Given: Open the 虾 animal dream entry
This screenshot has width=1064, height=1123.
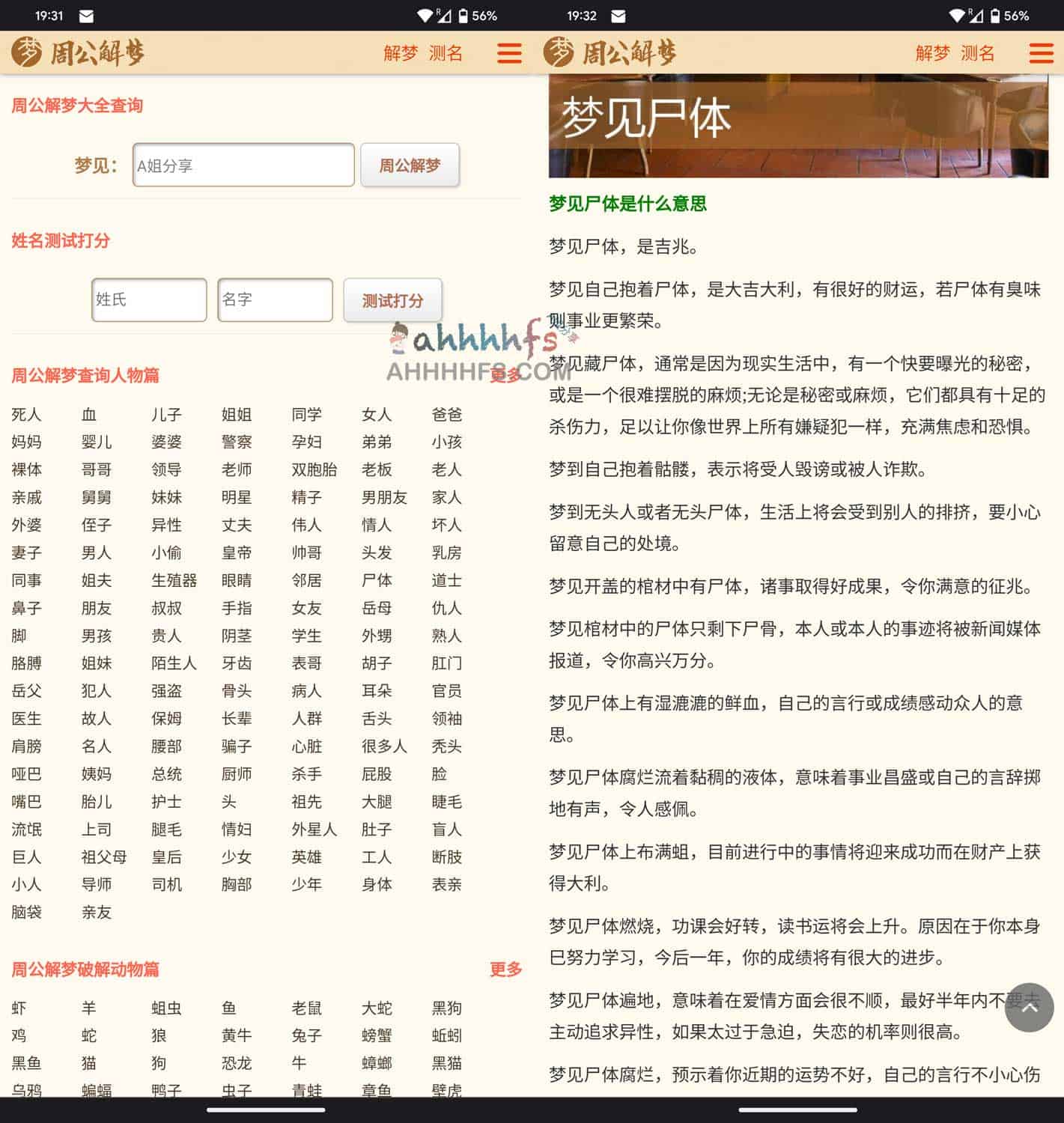Looking at the screenshot, I should pos(19,1009).
